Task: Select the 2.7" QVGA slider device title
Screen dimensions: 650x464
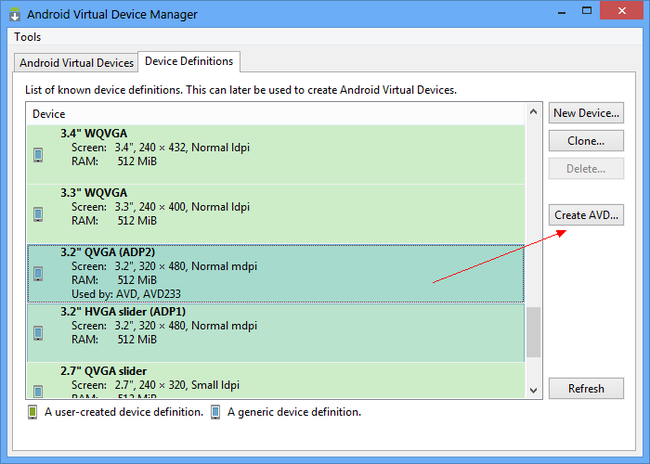Action: [x=104, y=371]
